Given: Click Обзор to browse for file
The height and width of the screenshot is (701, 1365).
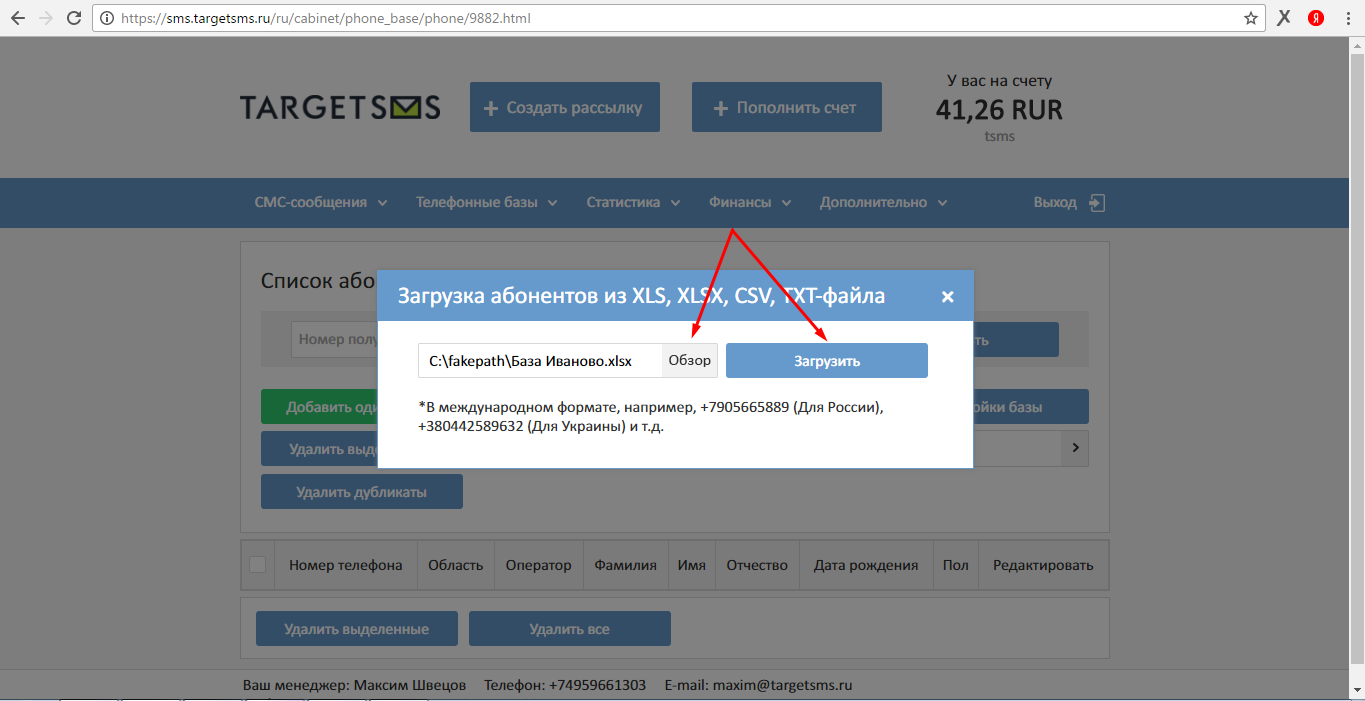Looking at the screenshot, I should click(690, 361).
